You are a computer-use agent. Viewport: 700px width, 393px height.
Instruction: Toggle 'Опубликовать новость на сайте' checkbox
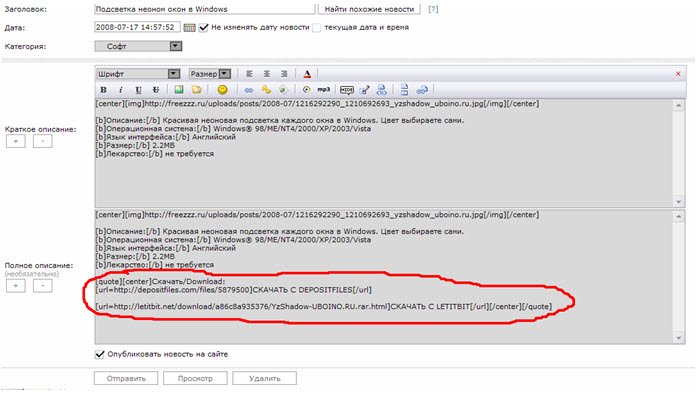pyautogui.click(x=100, y=354)
